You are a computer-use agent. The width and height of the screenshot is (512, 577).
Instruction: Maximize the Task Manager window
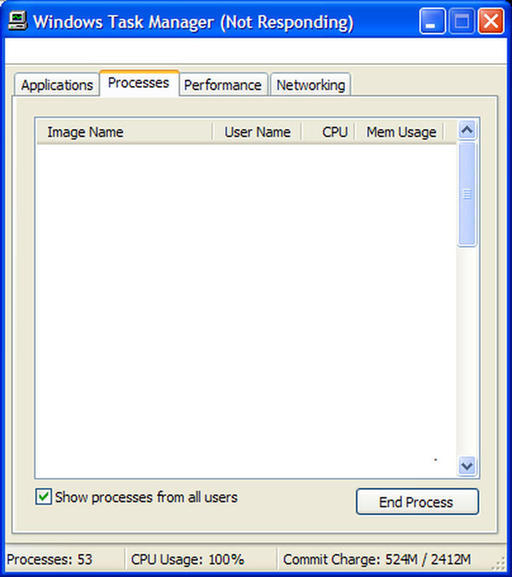pyautogui.click(x=462, y=21)
